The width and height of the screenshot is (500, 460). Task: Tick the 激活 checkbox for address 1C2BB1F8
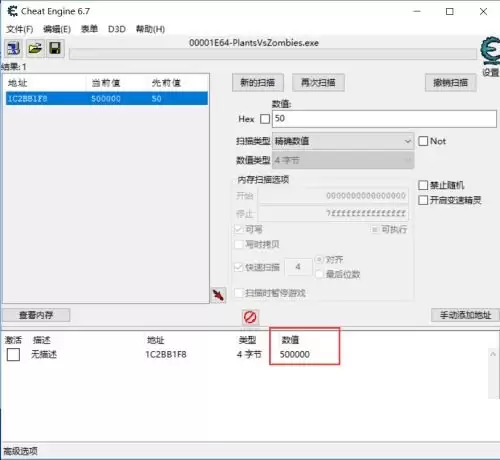[13, 354]
